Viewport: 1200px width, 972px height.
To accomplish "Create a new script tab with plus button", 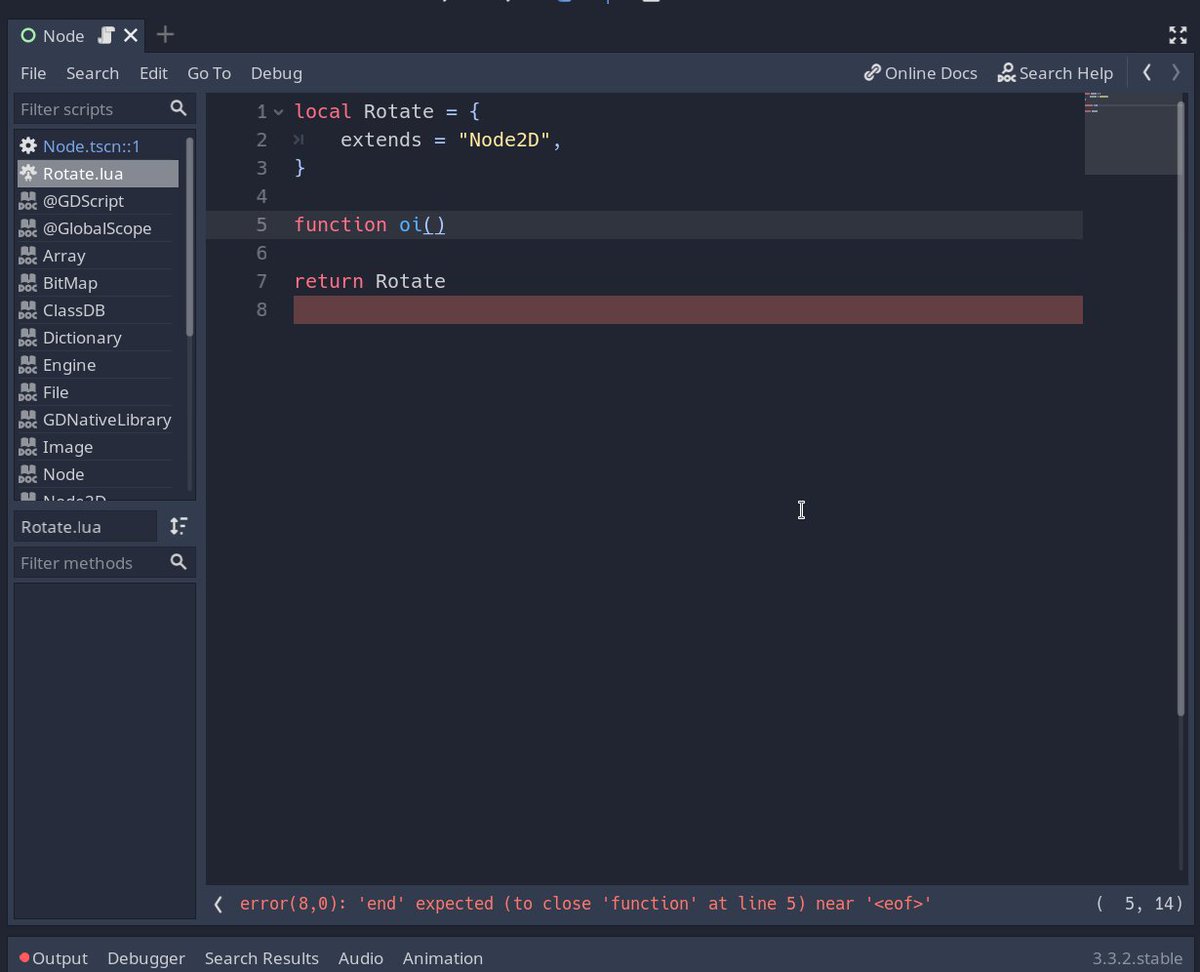I will (x=164, y=35).
